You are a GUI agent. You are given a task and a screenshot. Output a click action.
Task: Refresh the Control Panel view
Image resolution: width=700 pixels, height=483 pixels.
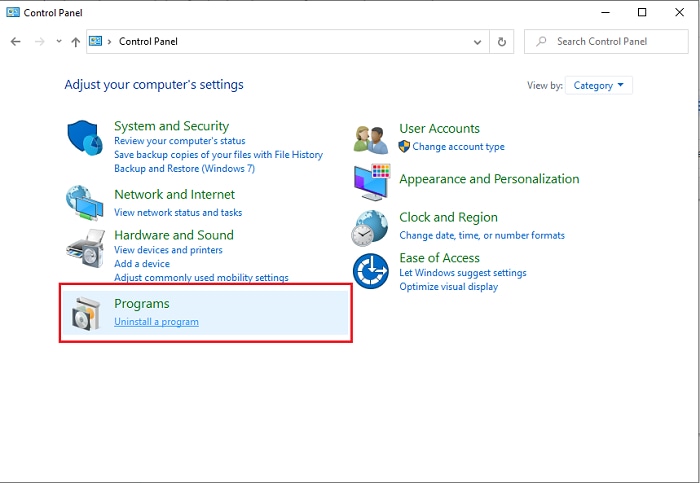(502, 42)
